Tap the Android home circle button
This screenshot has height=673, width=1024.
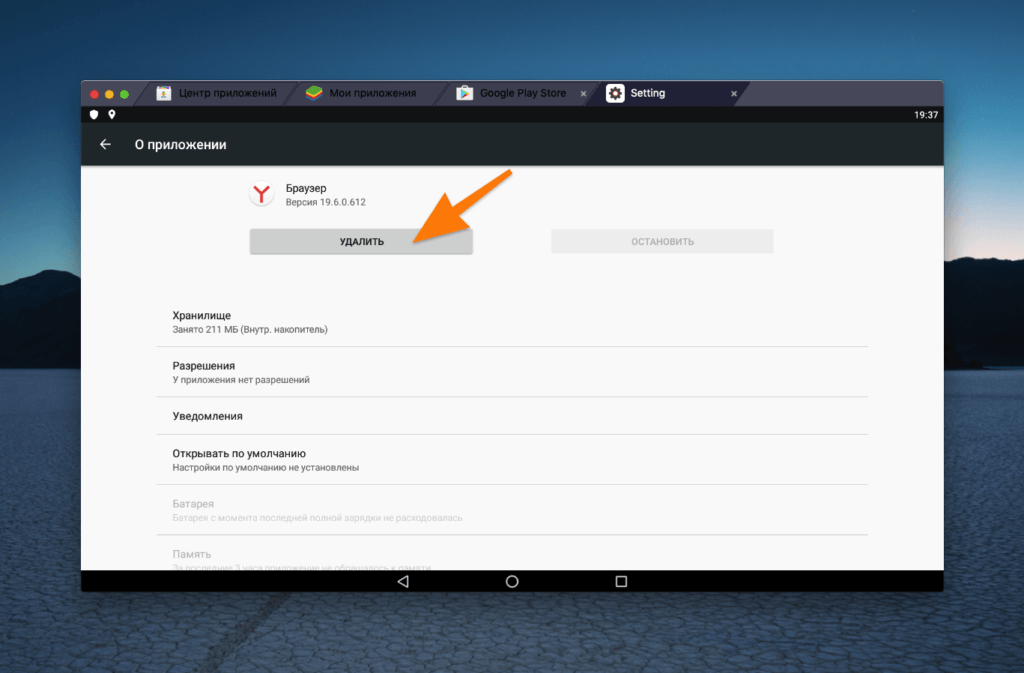[512, 581]
